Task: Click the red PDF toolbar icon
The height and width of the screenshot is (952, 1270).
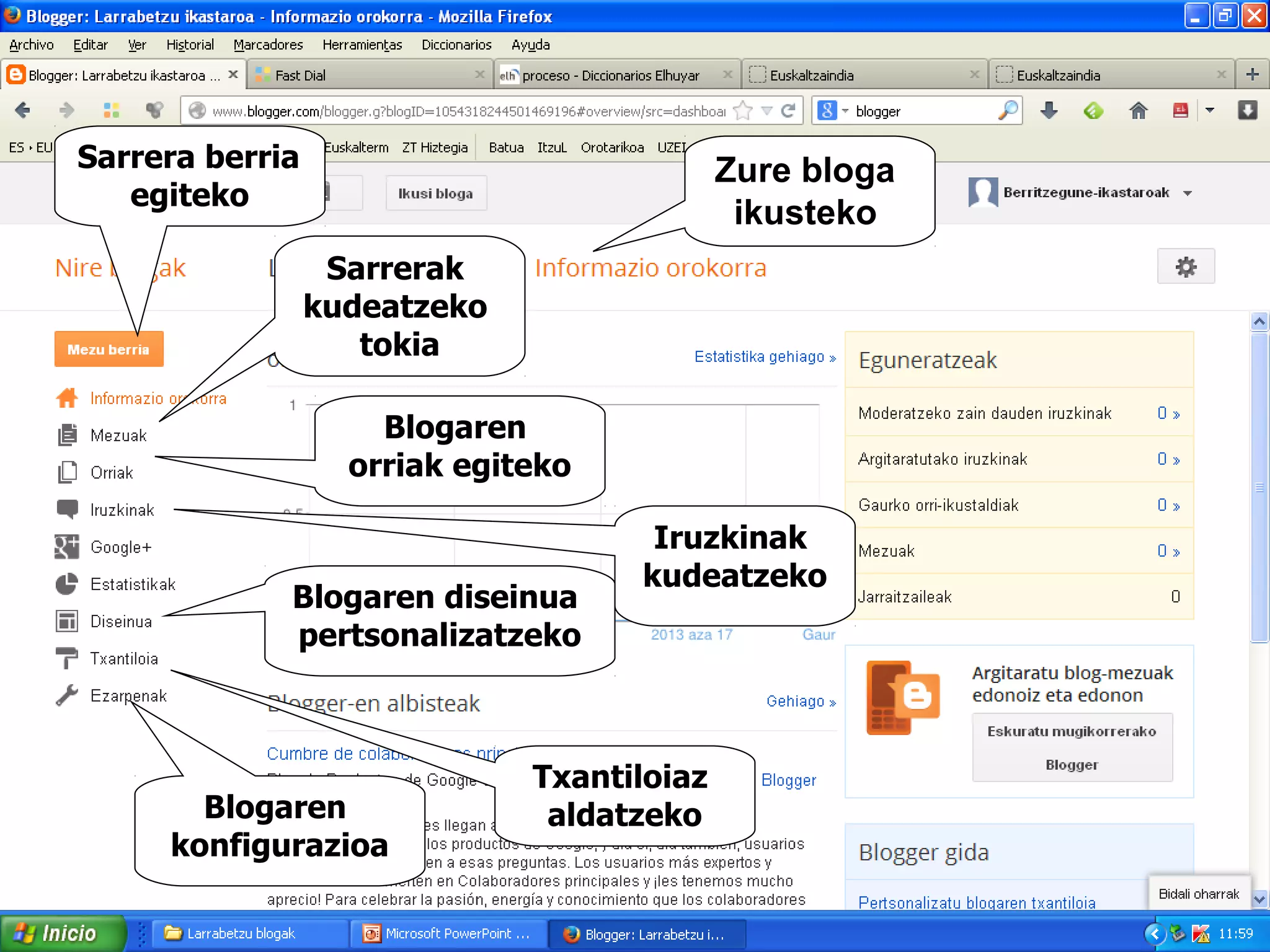Action: pyautogui.click(x=1180, y=110)
